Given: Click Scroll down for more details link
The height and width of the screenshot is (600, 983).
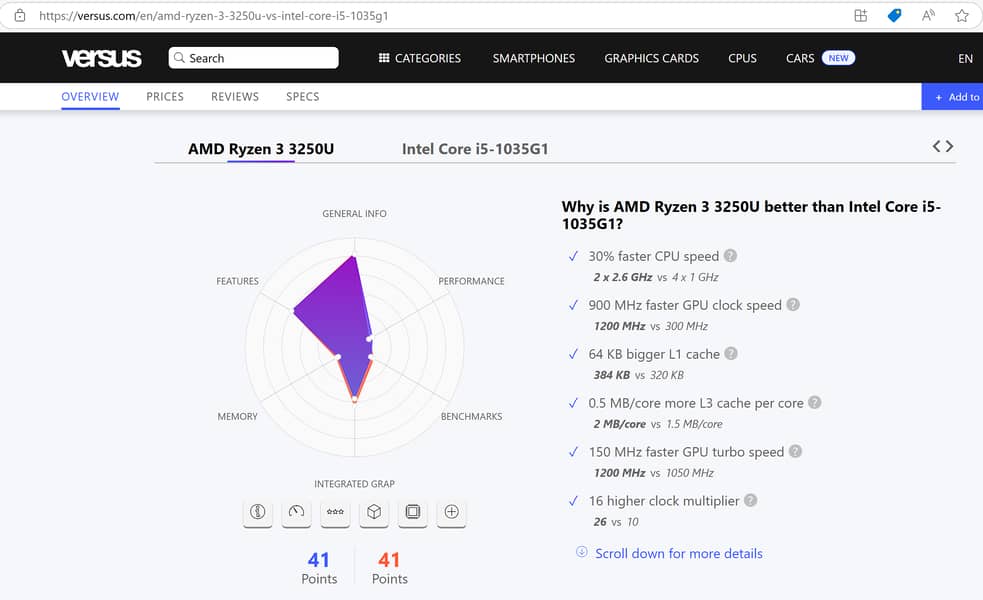Looking at the screenshot, I should (x=678, y=553).
